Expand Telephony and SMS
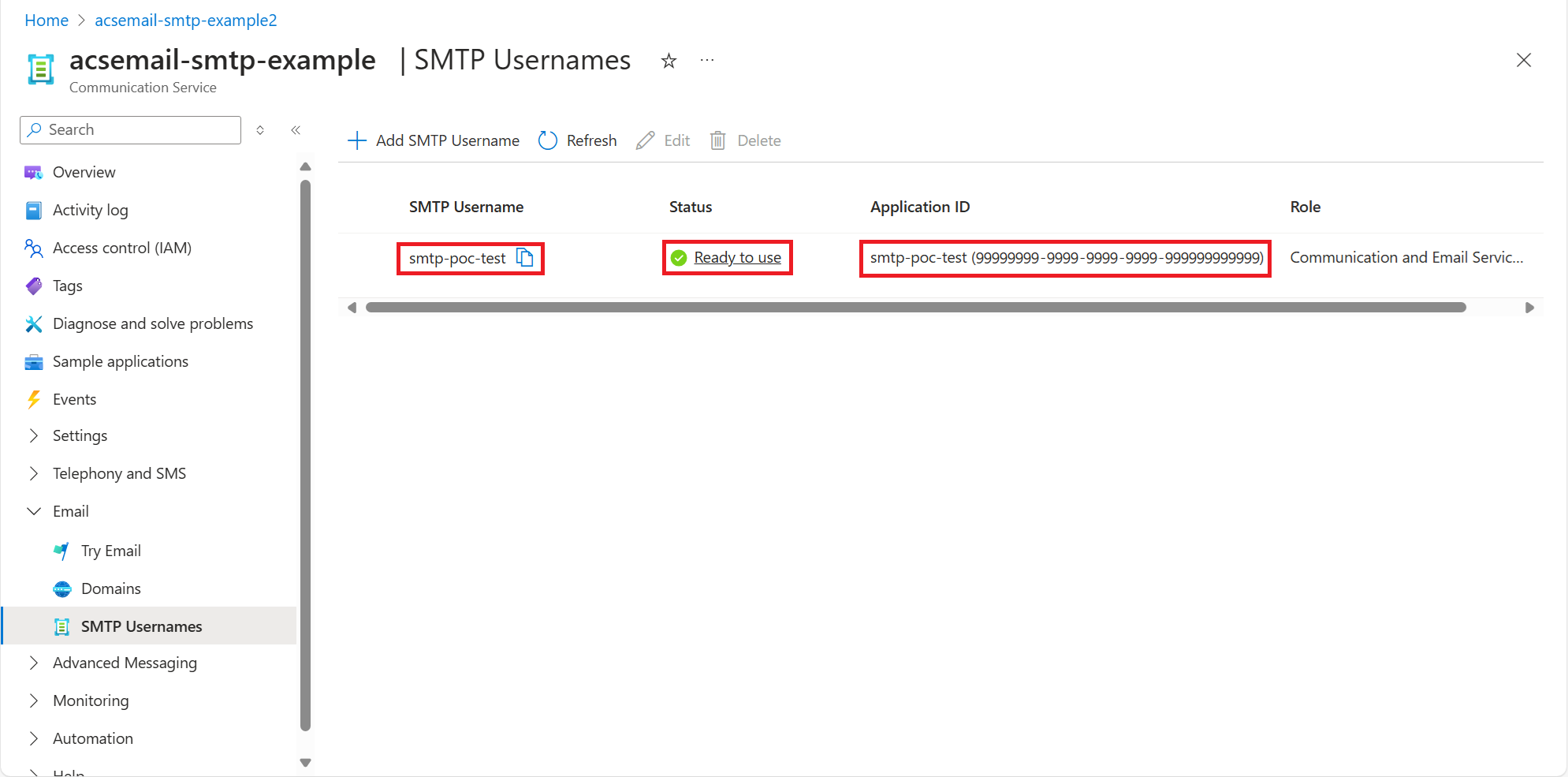This screenshot has width=1568, height=777. coord(33,473)
